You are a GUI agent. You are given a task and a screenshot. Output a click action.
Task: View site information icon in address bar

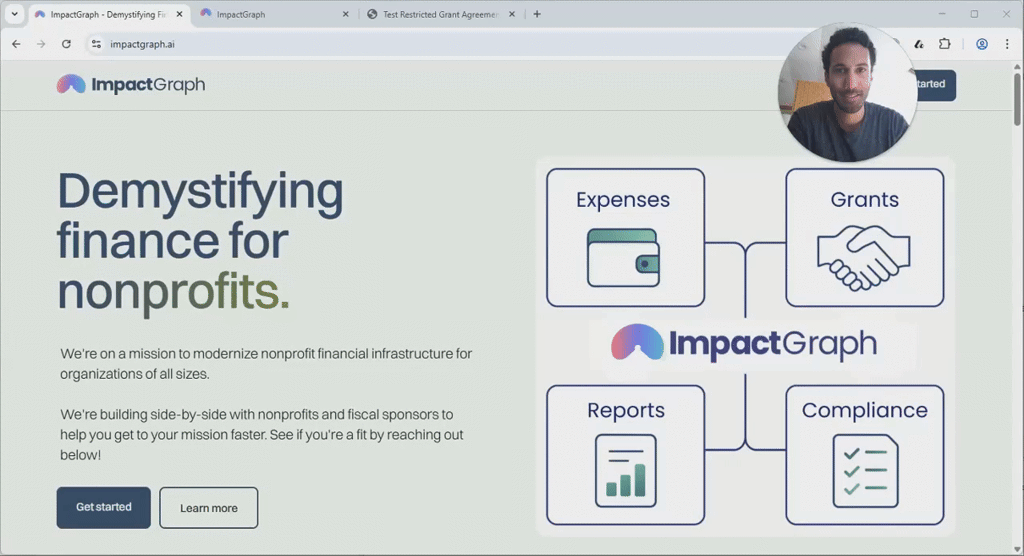tap(96, 44)
